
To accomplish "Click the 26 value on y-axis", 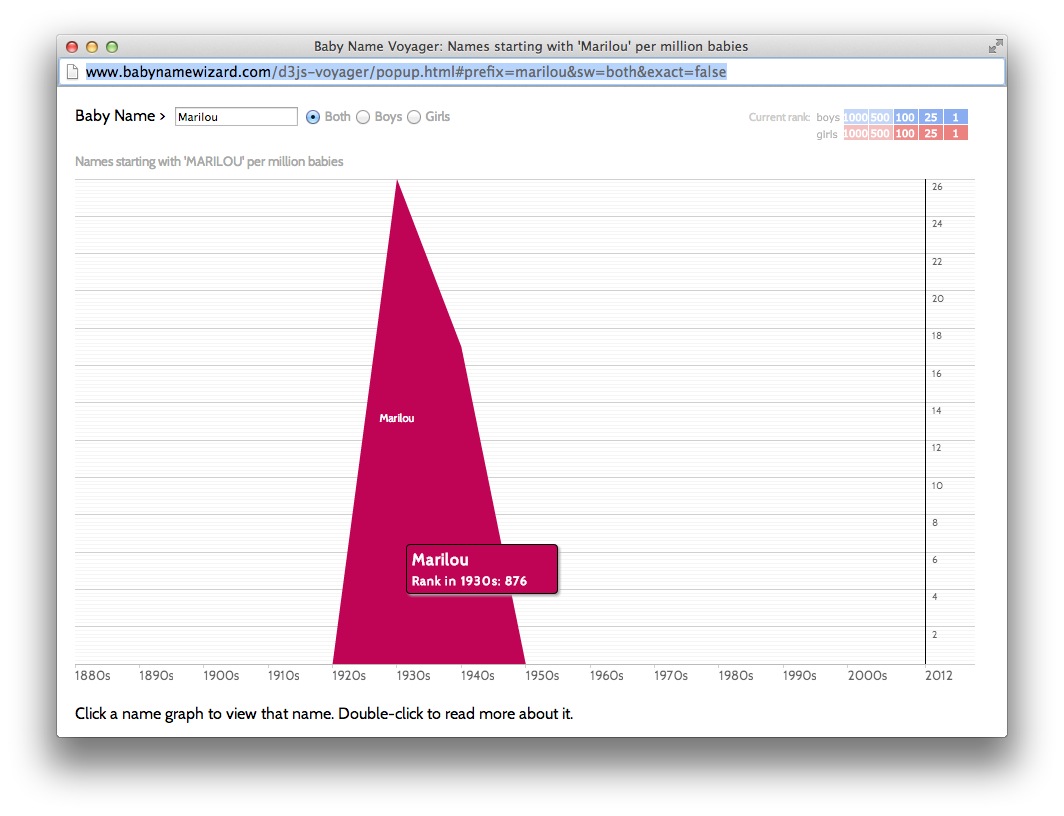I will 937,187.
